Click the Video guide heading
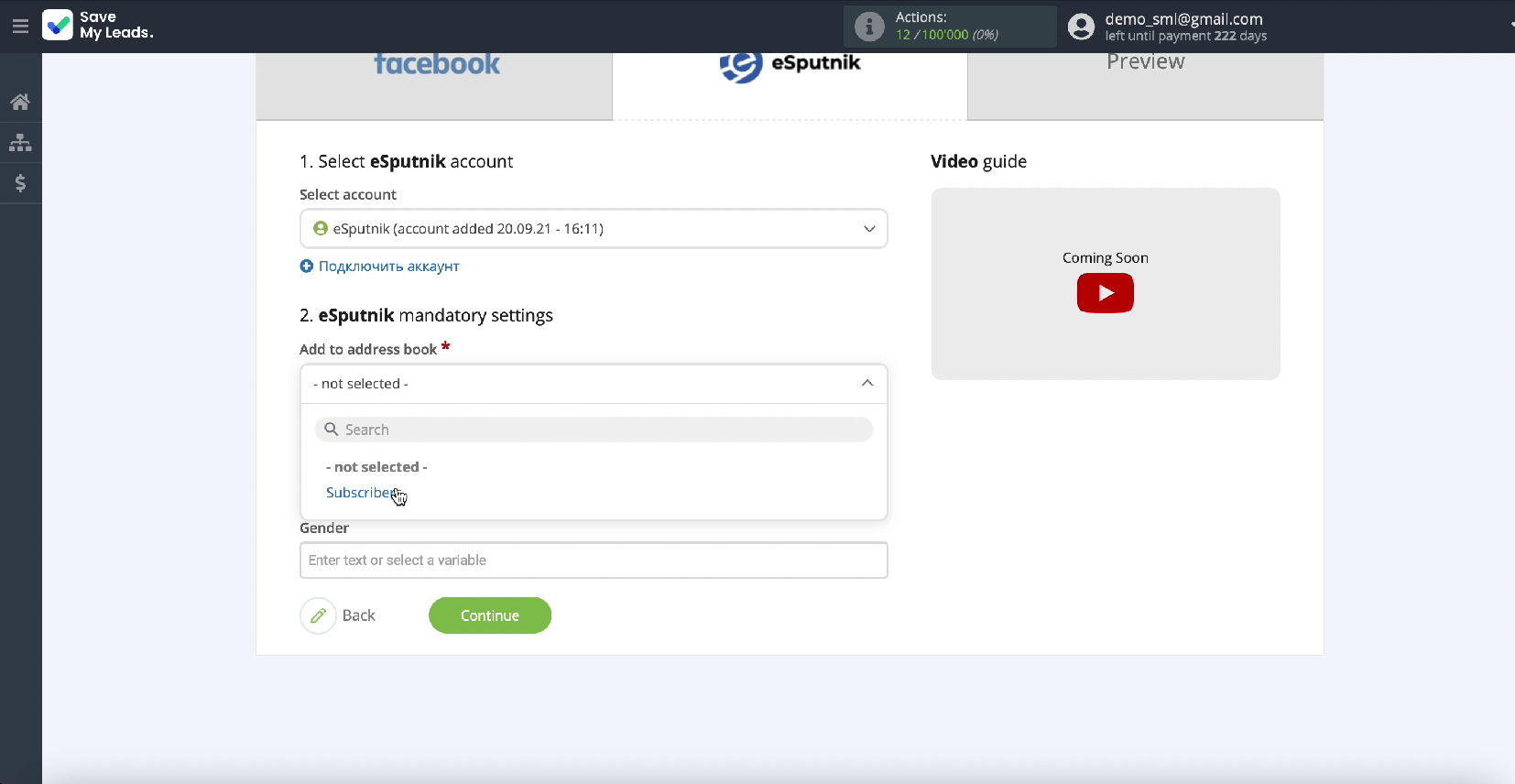 point(978,161)
